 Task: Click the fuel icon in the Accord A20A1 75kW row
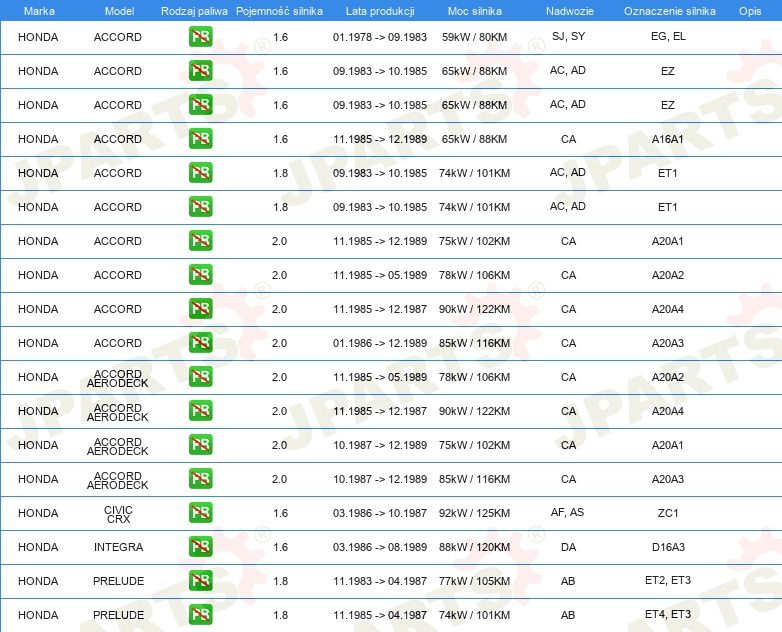(x=200, y=240)
